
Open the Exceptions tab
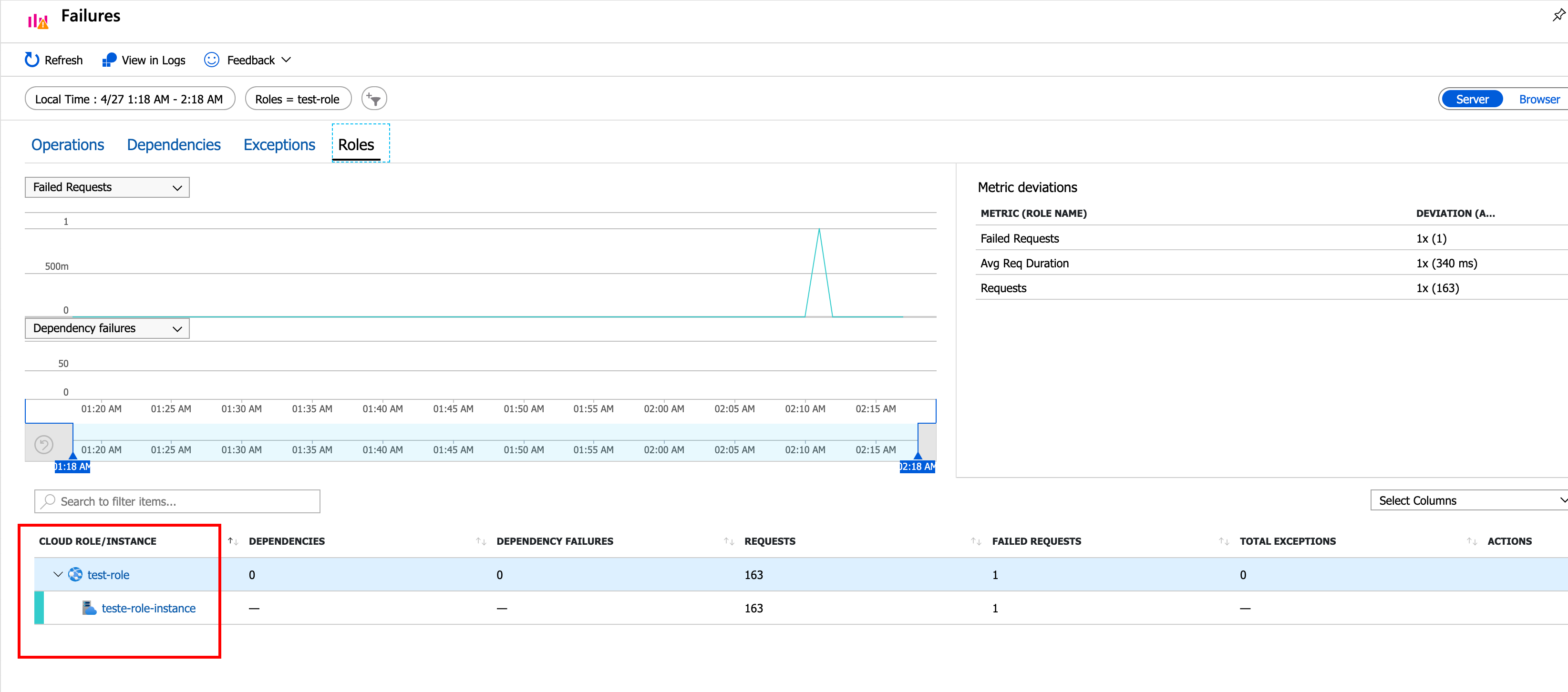click(279, 145)
